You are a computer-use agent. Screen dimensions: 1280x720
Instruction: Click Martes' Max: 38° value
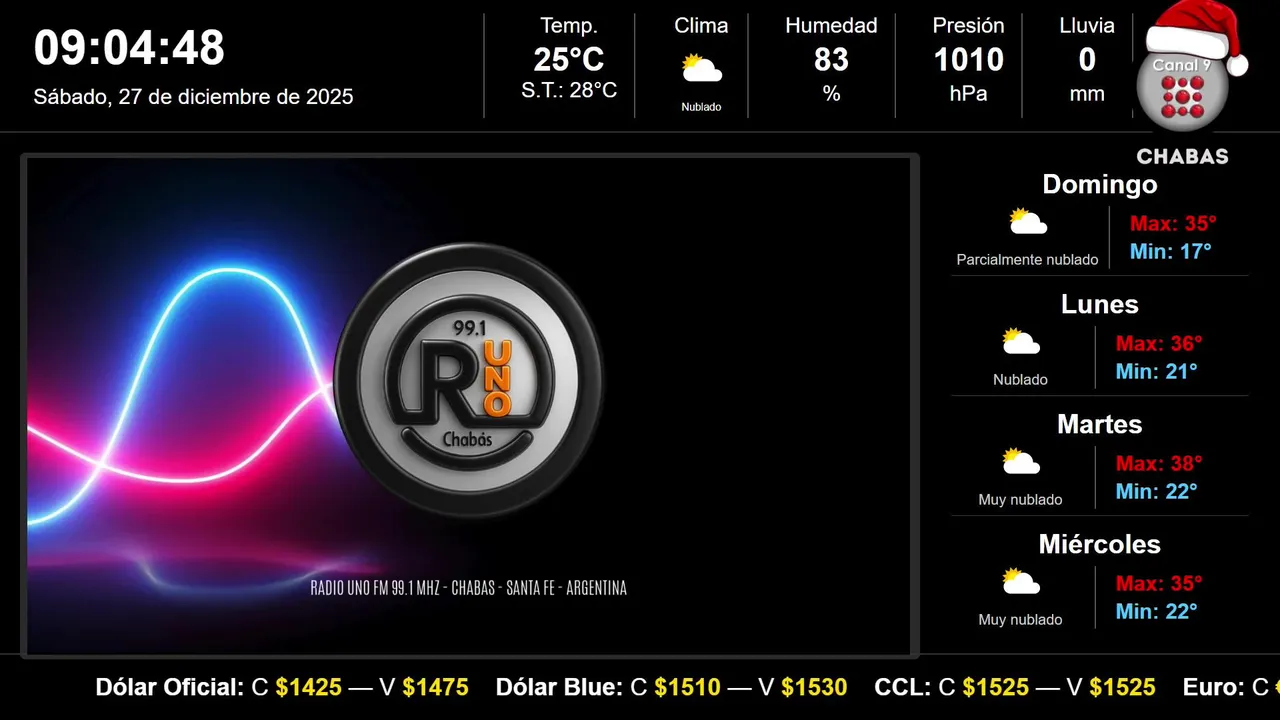pyautogui.click(x=1159, y=463)
